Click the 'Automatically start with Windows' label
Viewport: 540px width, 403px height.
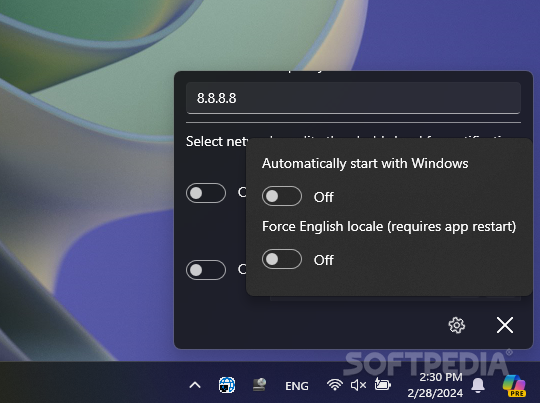coord(365,163)
